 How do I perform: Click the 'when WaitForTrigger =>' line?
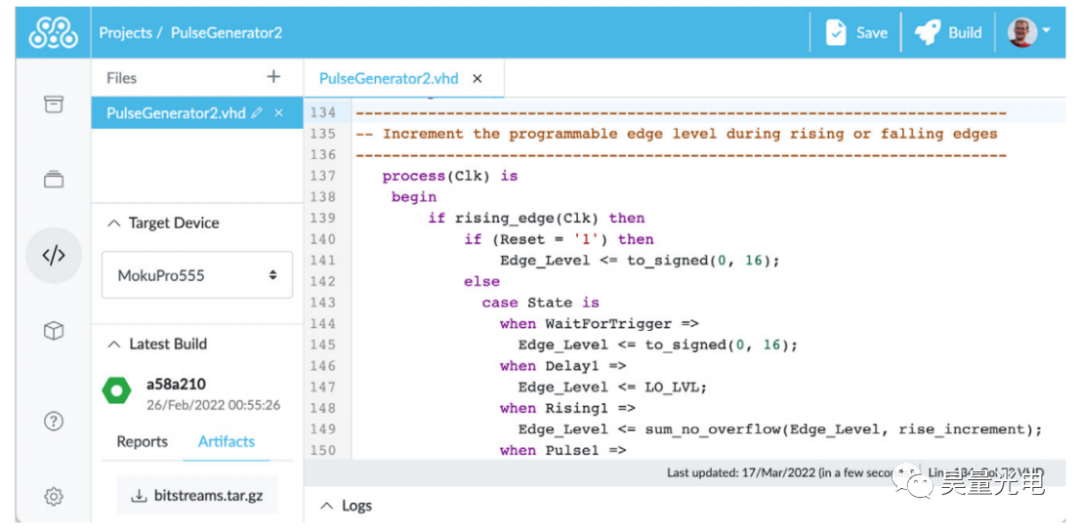pyautogui.click(x=600, y=323)
